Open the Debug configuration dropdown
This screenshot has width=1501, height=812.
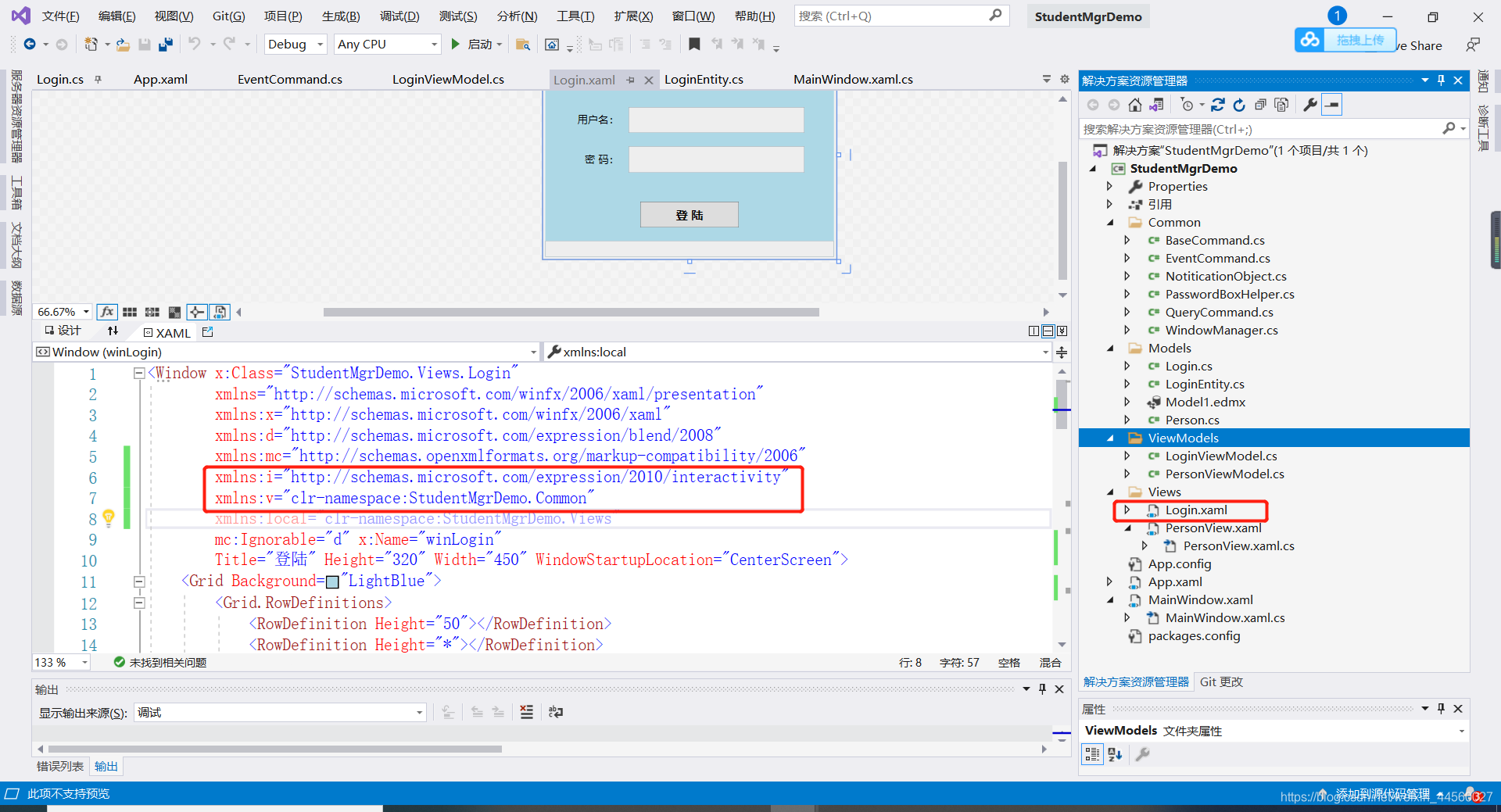[x=296, y=45]
